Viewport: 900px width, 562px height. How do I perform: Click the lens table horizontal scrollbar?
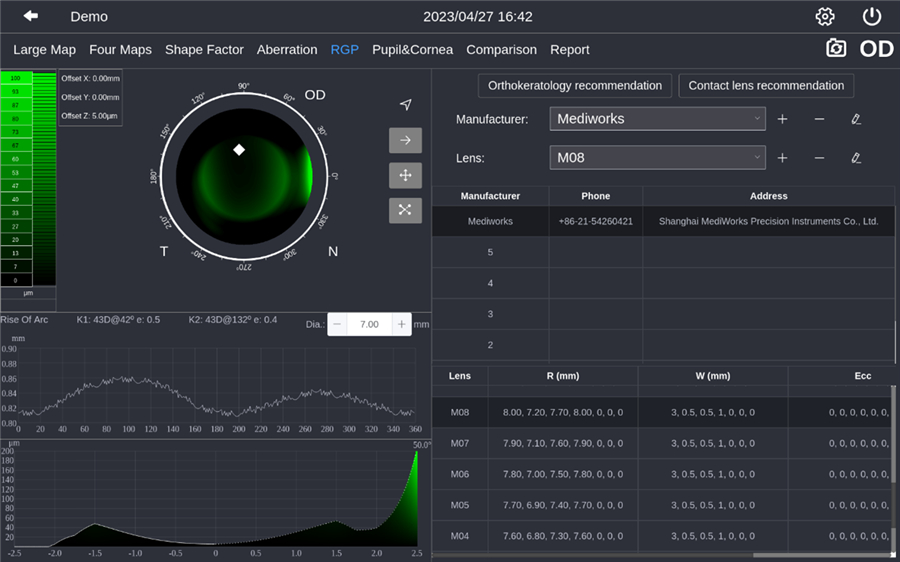823,555
